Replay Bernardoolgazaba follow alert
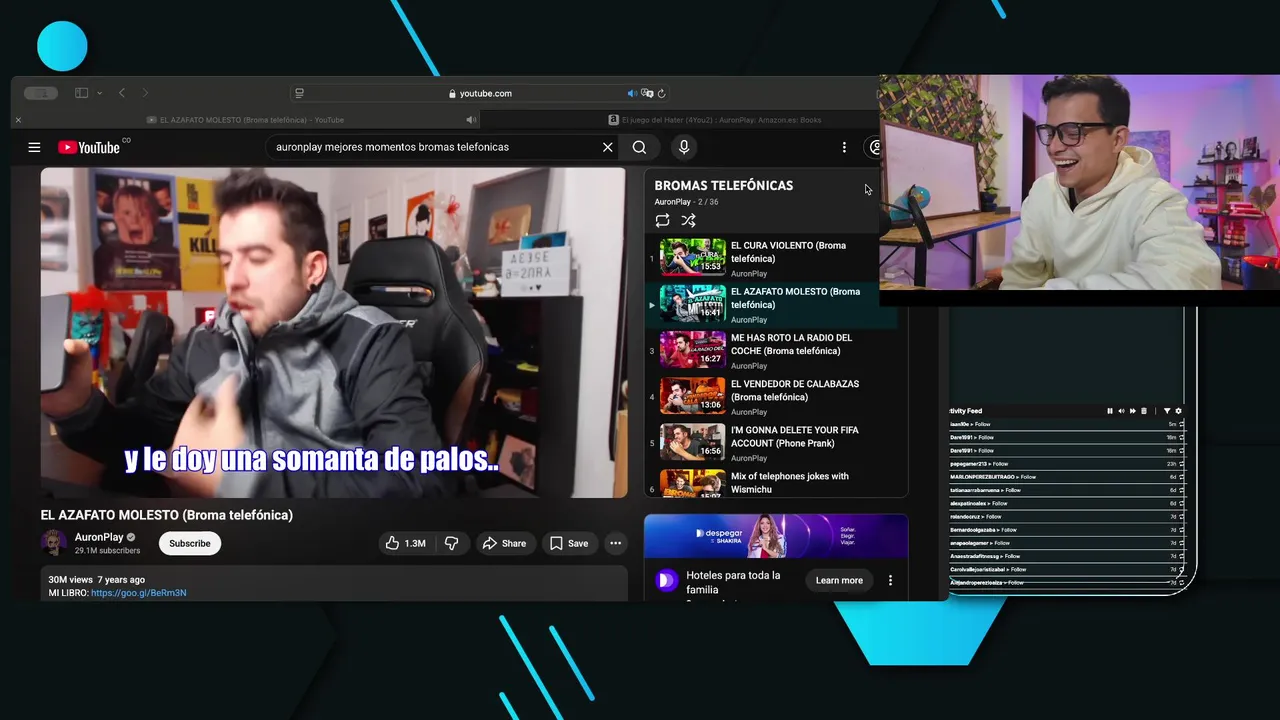1280x720 pixels. pyautogui.click(x=1181, y=530)
